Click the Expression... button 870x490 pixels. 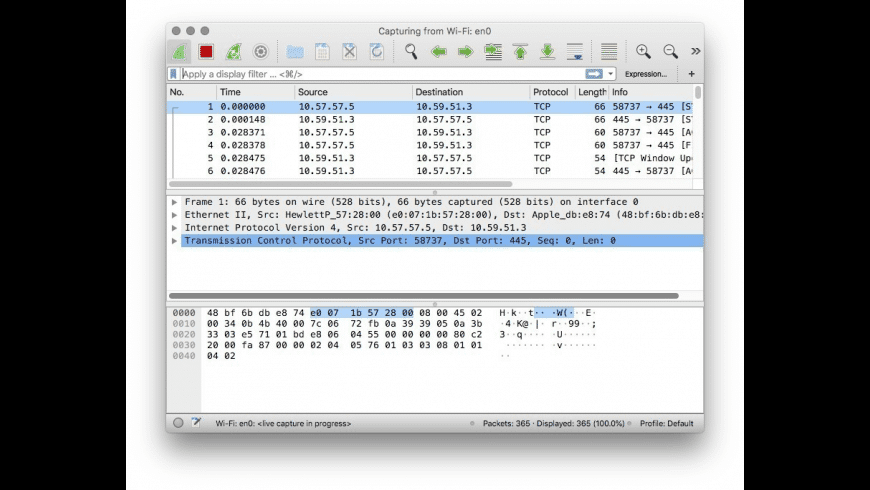(646, 74)
